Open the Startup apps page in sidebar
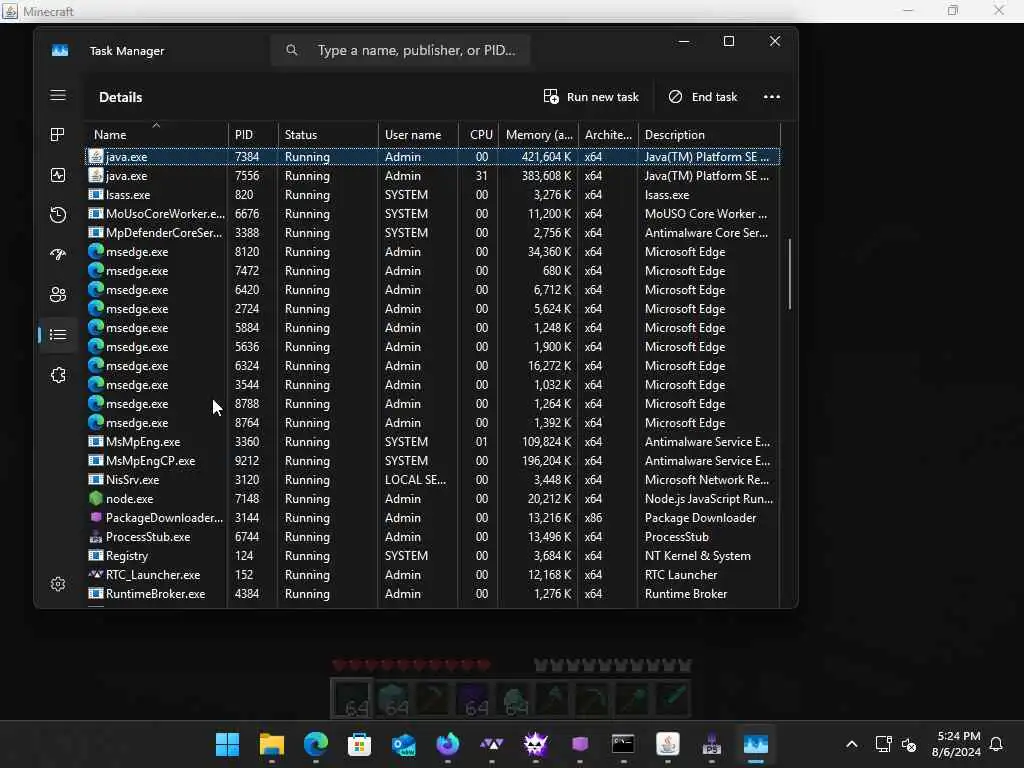This screenshot has height=768, width=1024. pos(57,255)
